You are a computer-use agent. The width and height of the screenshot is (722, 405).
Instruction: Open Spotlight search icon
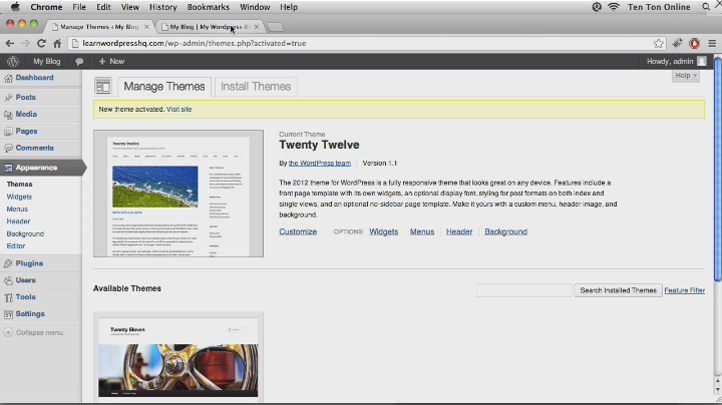[705, 7]
